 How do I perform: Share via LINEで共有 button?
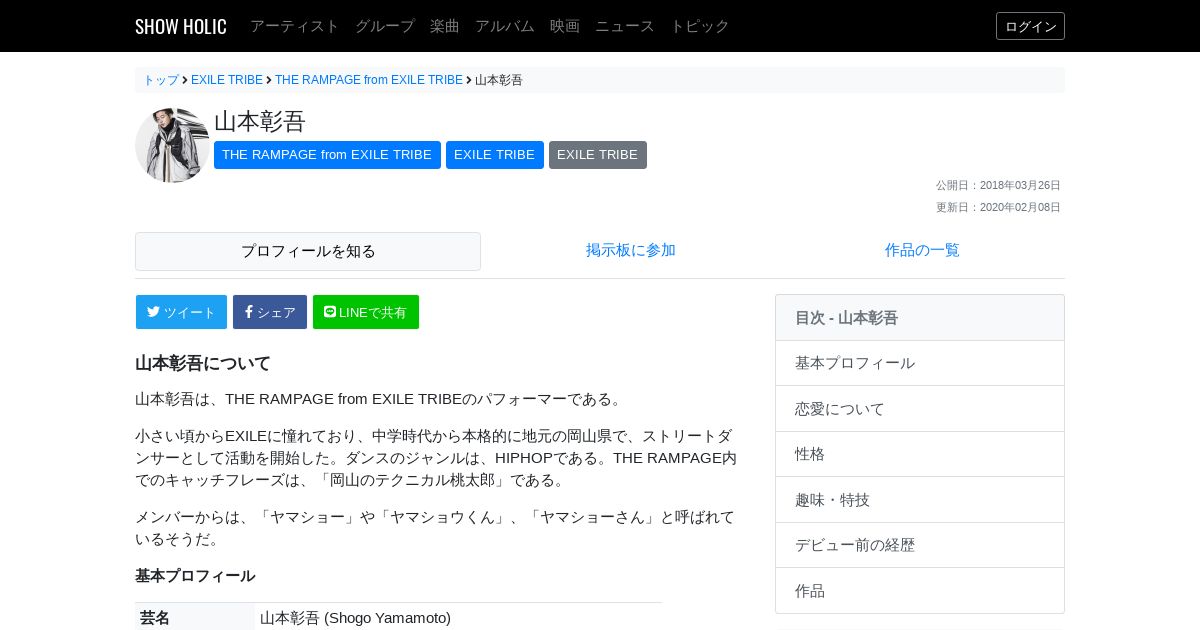(x=366, y=312)
